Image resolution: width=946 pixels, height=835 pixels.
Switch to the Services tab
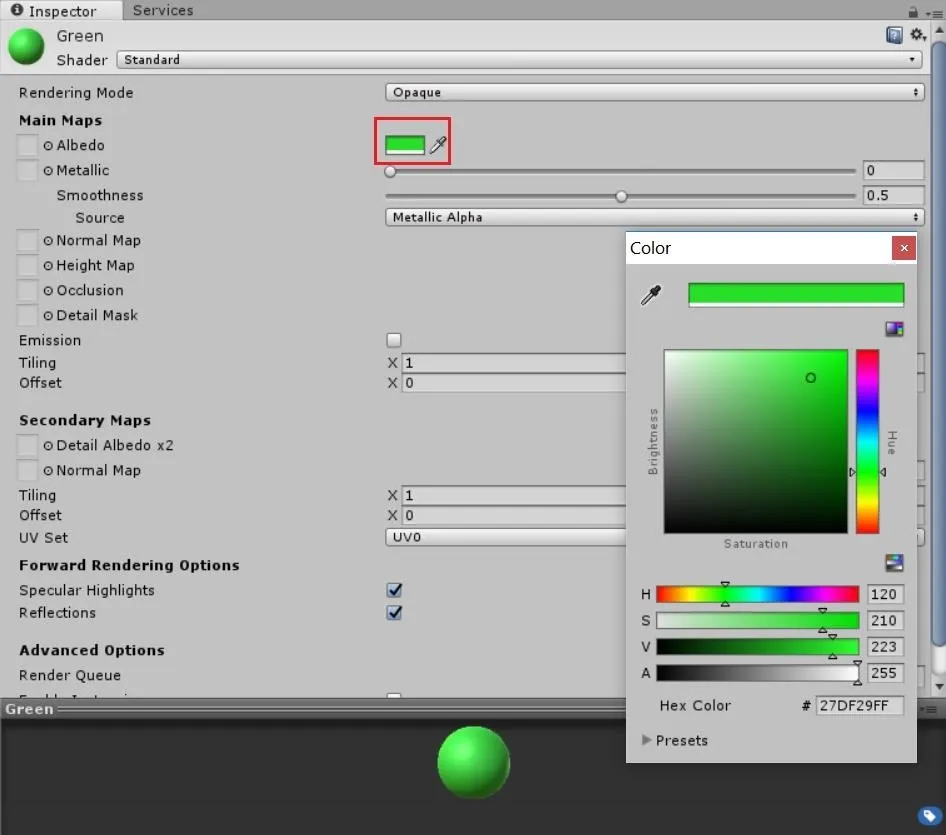(163, 10)
